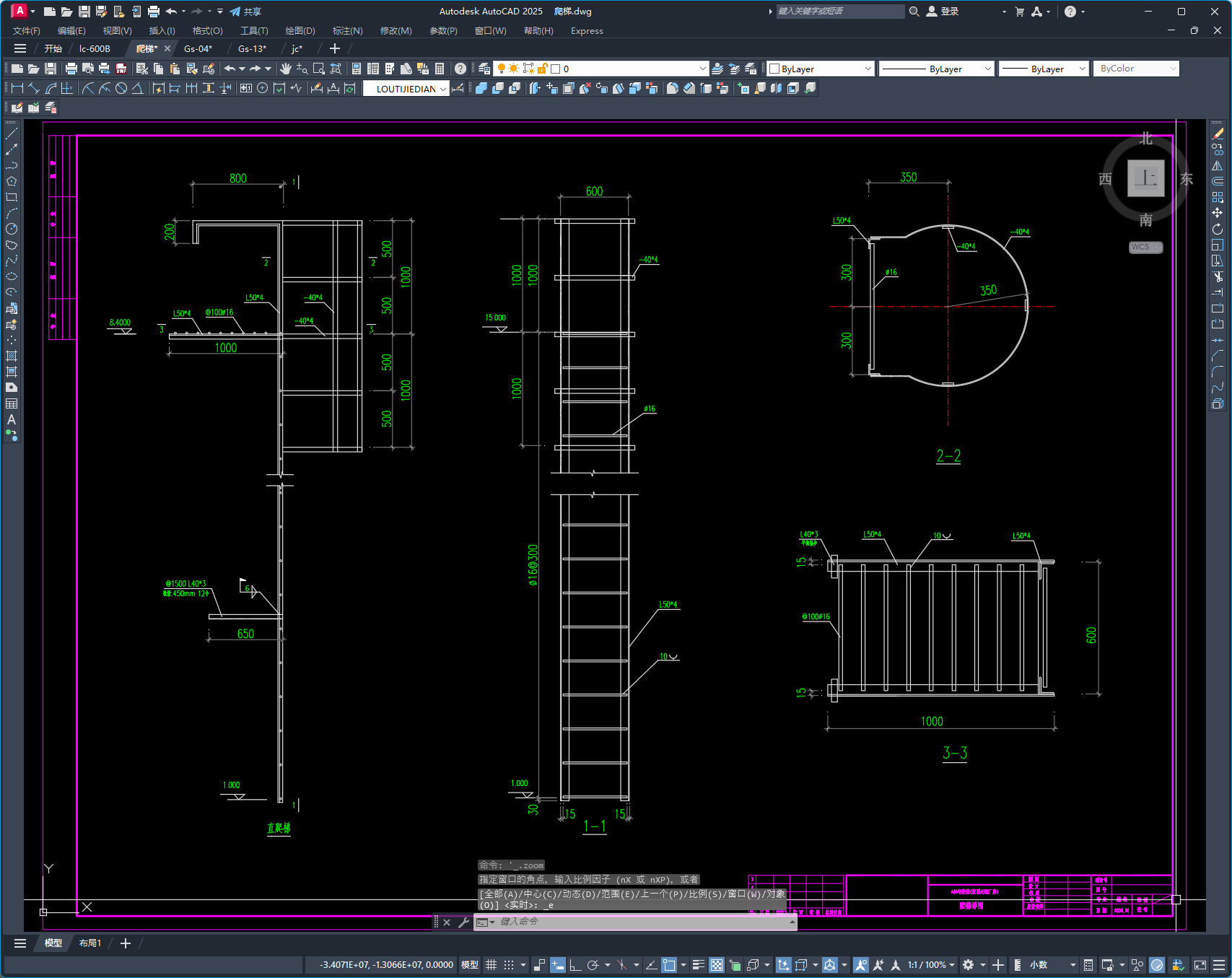Toggle drawing grid display in status bar
1232x978 pixels.
[x=491, y=965]
